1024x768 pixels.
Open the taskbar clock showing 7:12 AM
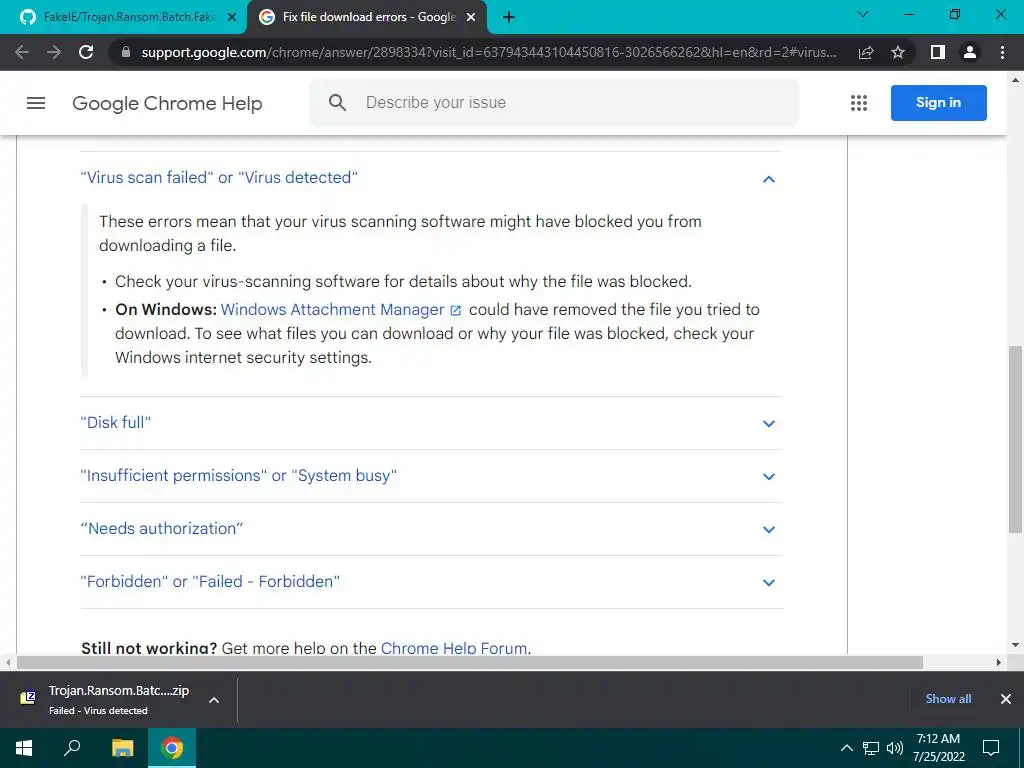click(x=938, y=748)
